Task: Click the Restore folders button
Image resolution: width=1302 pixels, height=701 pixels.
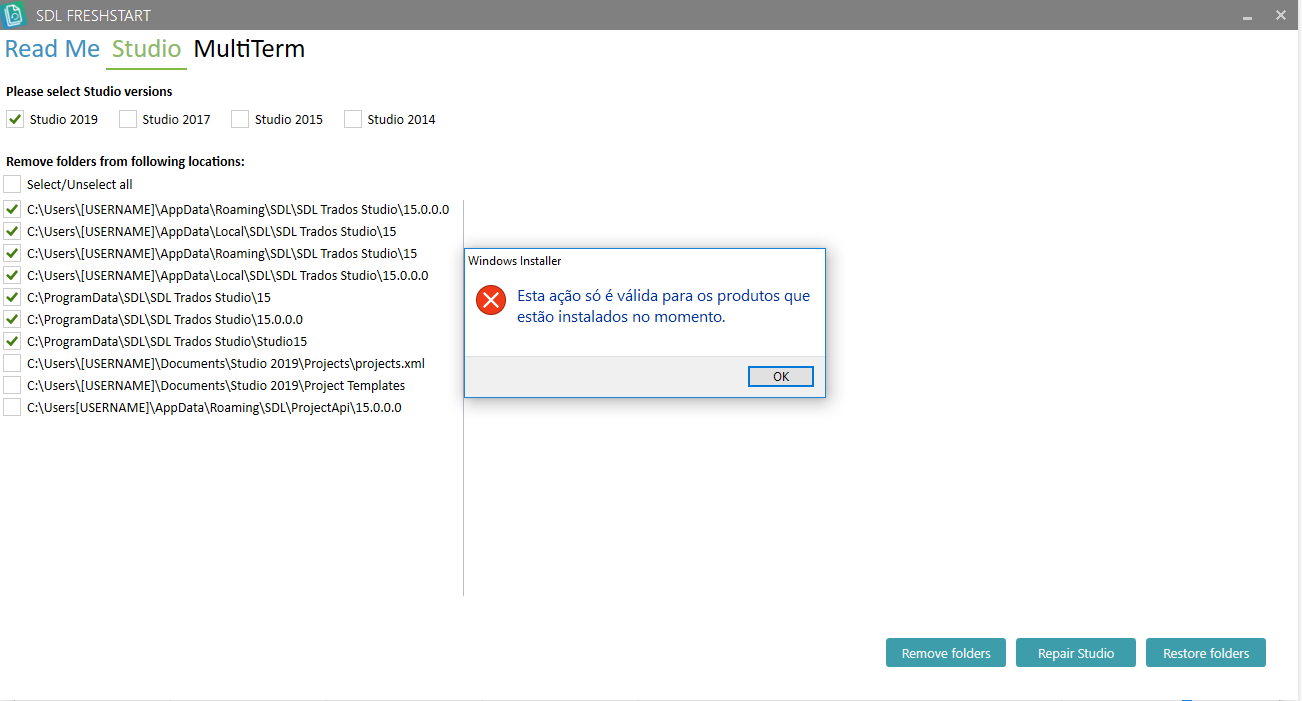Action: coord(1206,653)
